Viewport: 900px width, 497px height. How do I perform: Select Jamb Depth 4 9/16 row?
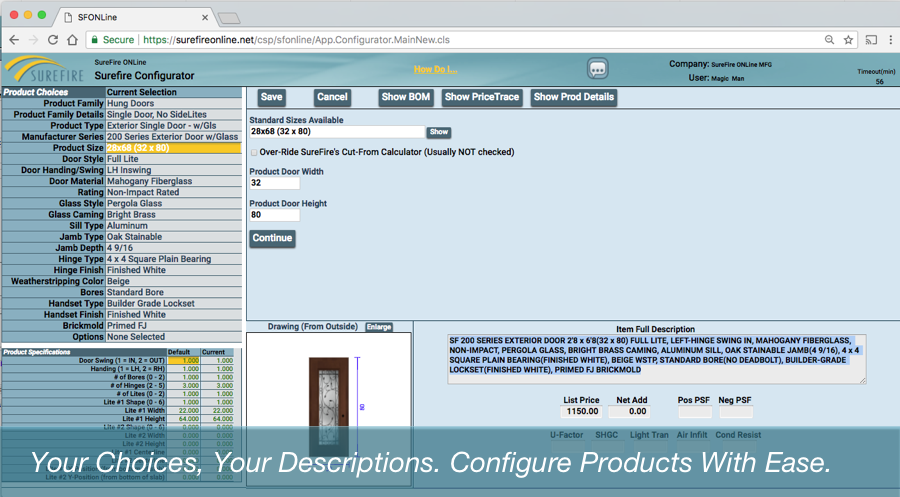coord(122,248)
